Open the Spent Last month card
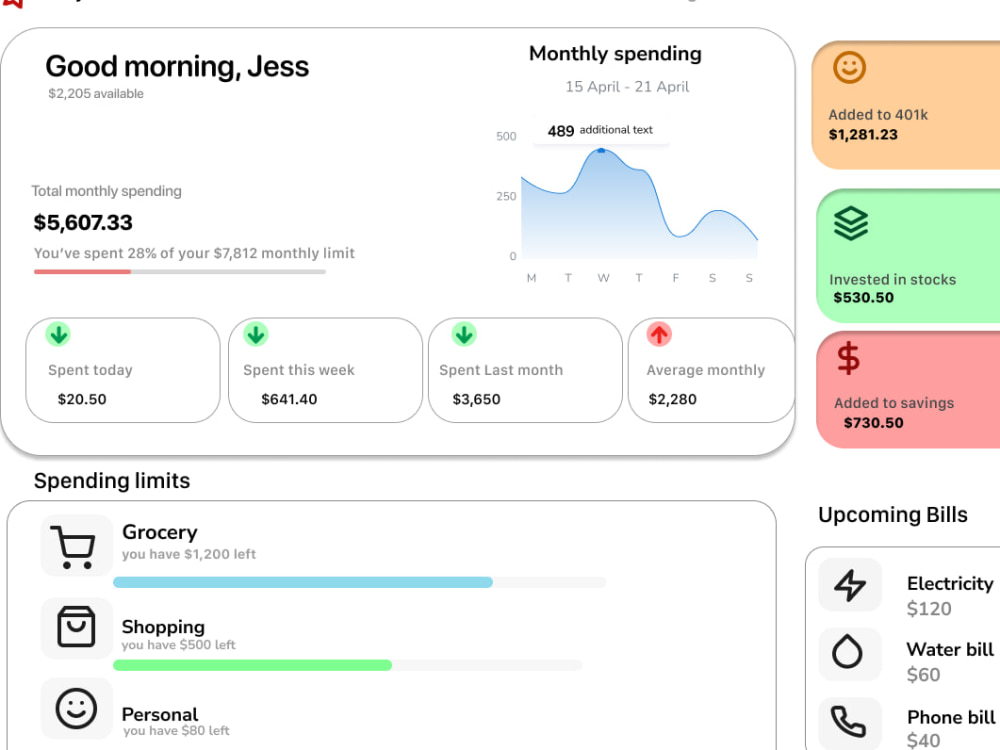The height and width of the screenshot is (750, 1000). (526, 370)
